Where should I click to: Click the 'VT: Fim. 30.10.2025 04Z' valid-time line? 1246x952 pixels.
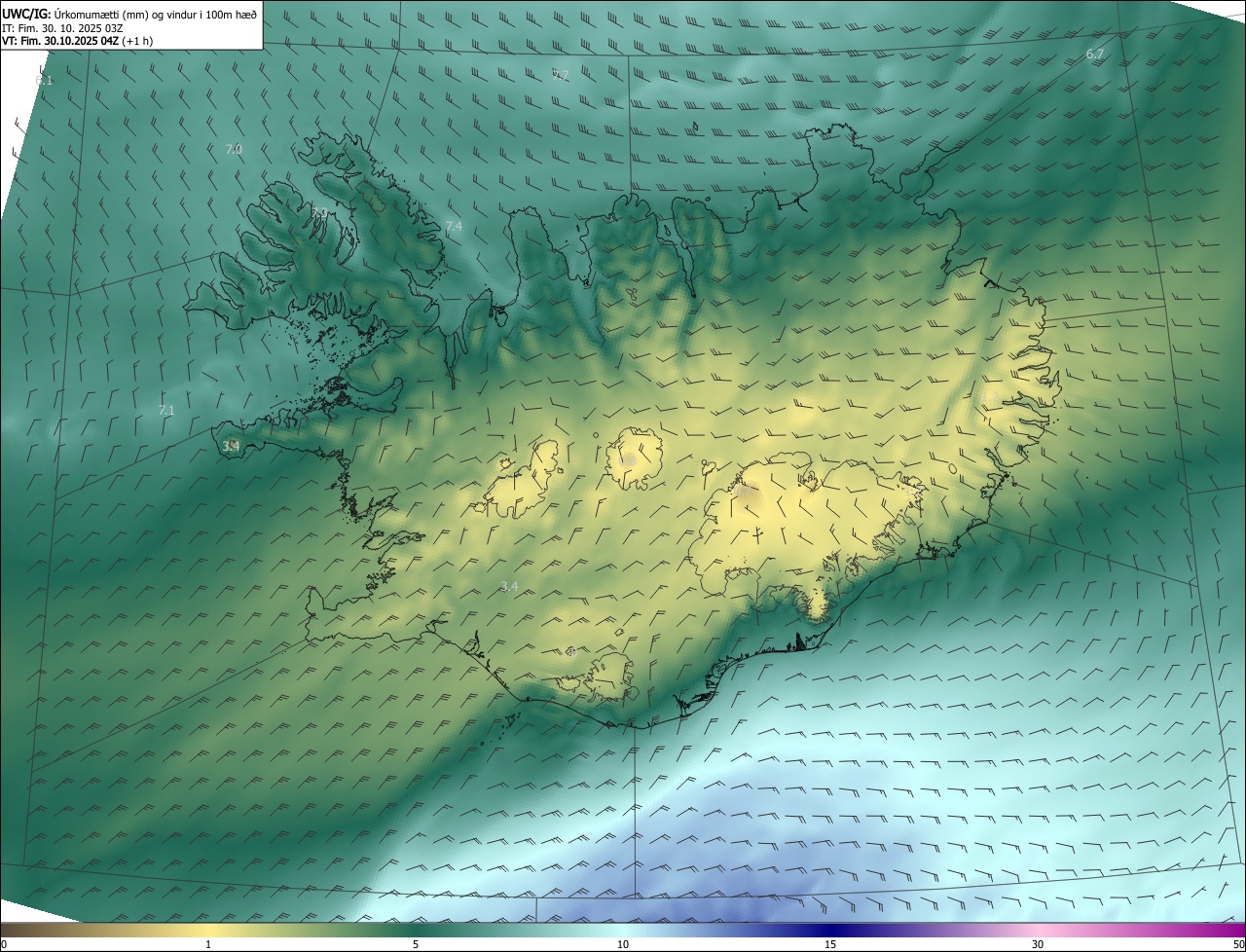tap(60, 41)
